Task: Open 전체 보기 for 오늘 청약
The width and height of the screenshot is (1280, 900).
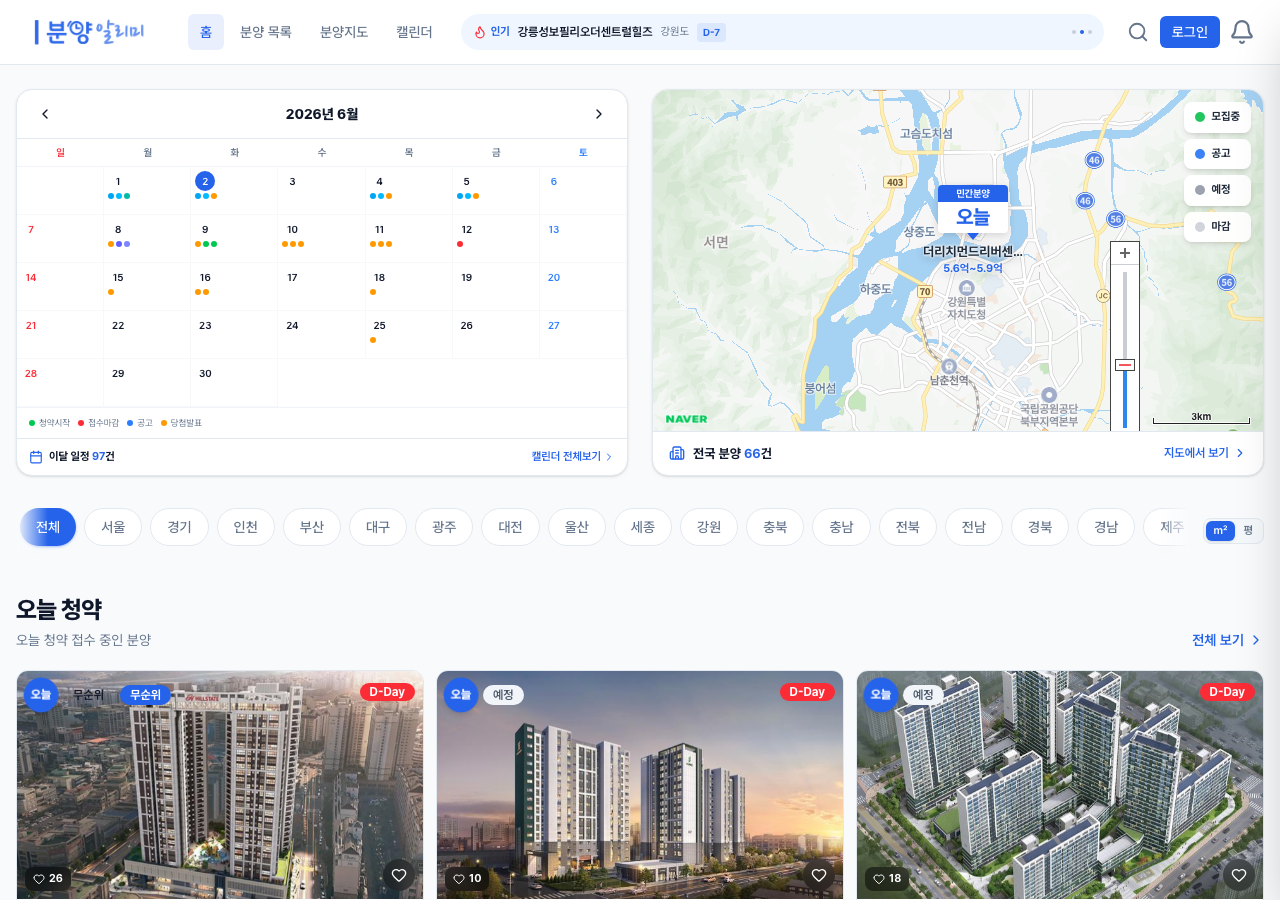Action: pyautogui.click(x=1226, y=640)
